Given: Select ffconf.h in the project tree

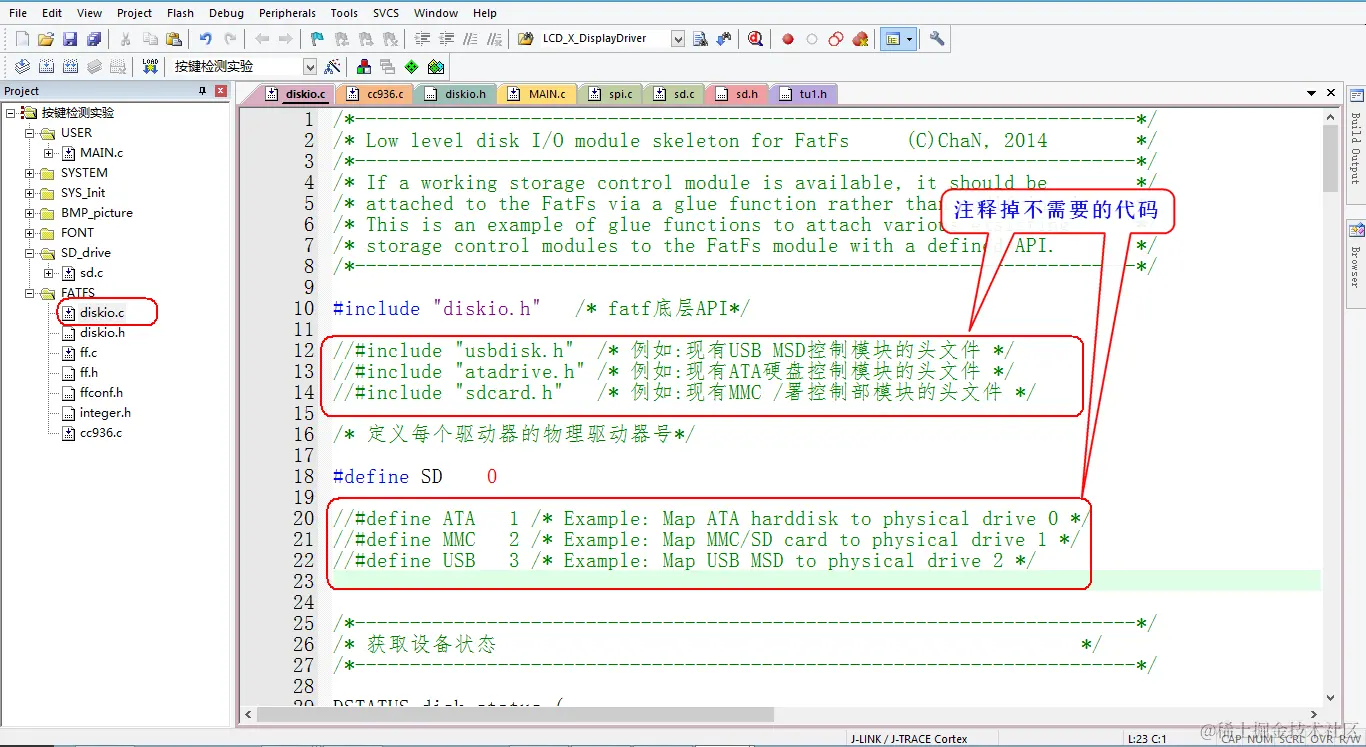Looking at the screenshot, I should pos(101,393).
